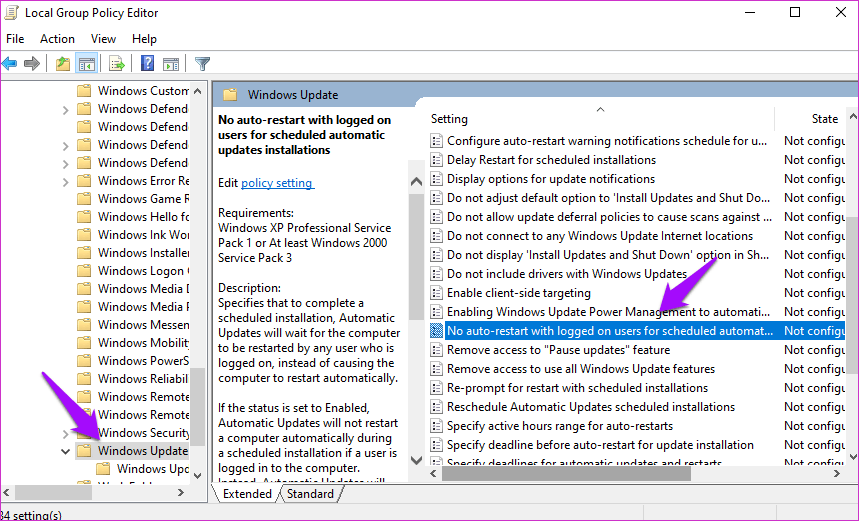
Task: Select 'Specify deadline before auto-restart for update installation'
Action: [600, 445]
